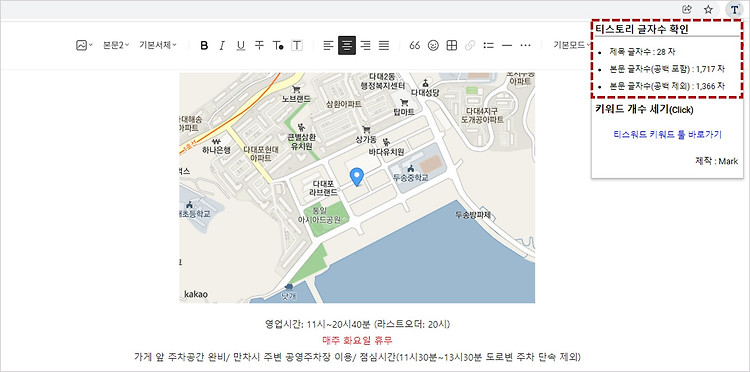This screenshot has width=750, height=372.
Task: Open more tools ellipsis menu
Action: pos(526,45)
